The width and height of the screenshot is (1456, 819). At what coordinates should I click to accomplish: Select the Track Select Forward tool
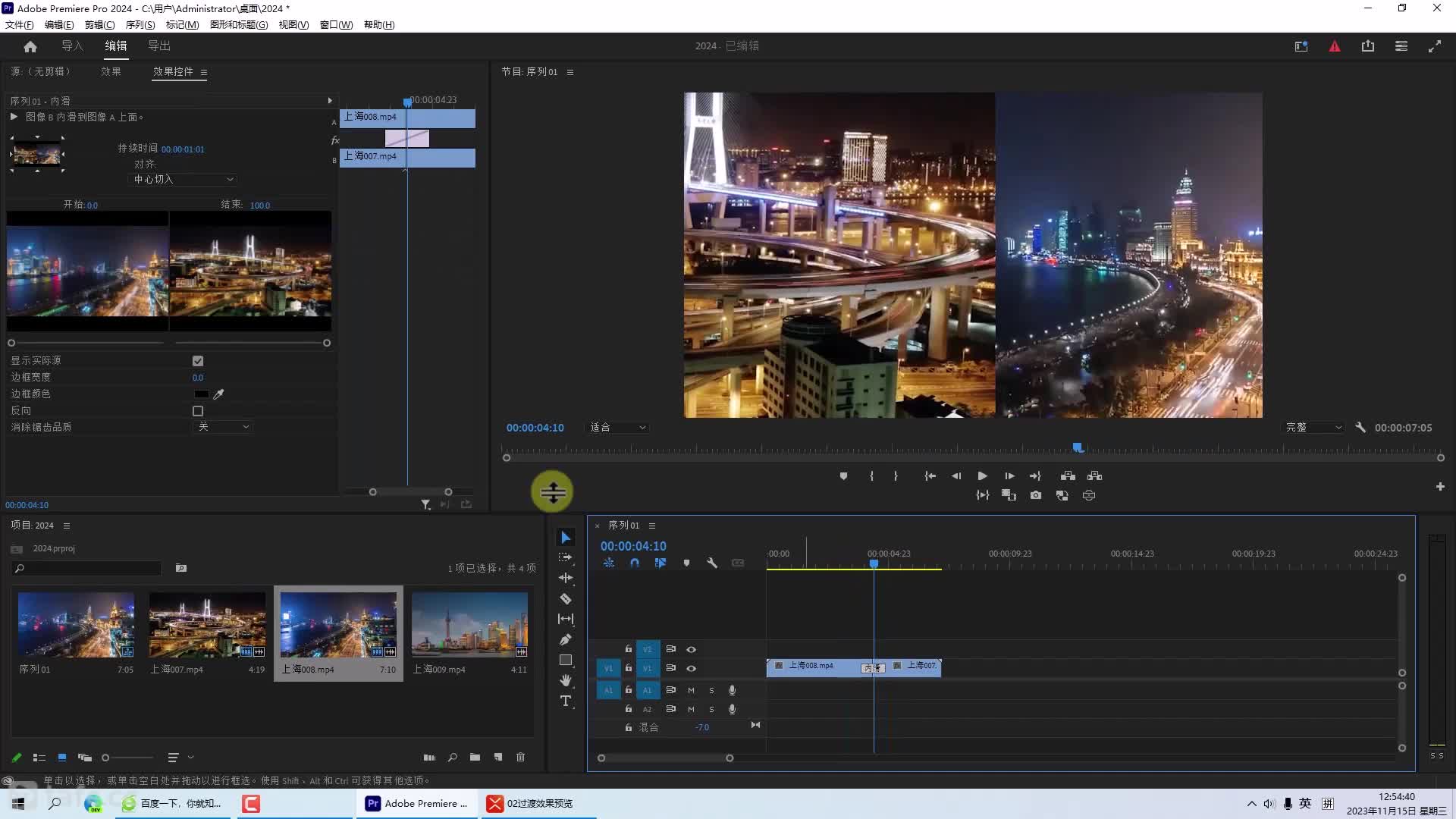(566, 557)
